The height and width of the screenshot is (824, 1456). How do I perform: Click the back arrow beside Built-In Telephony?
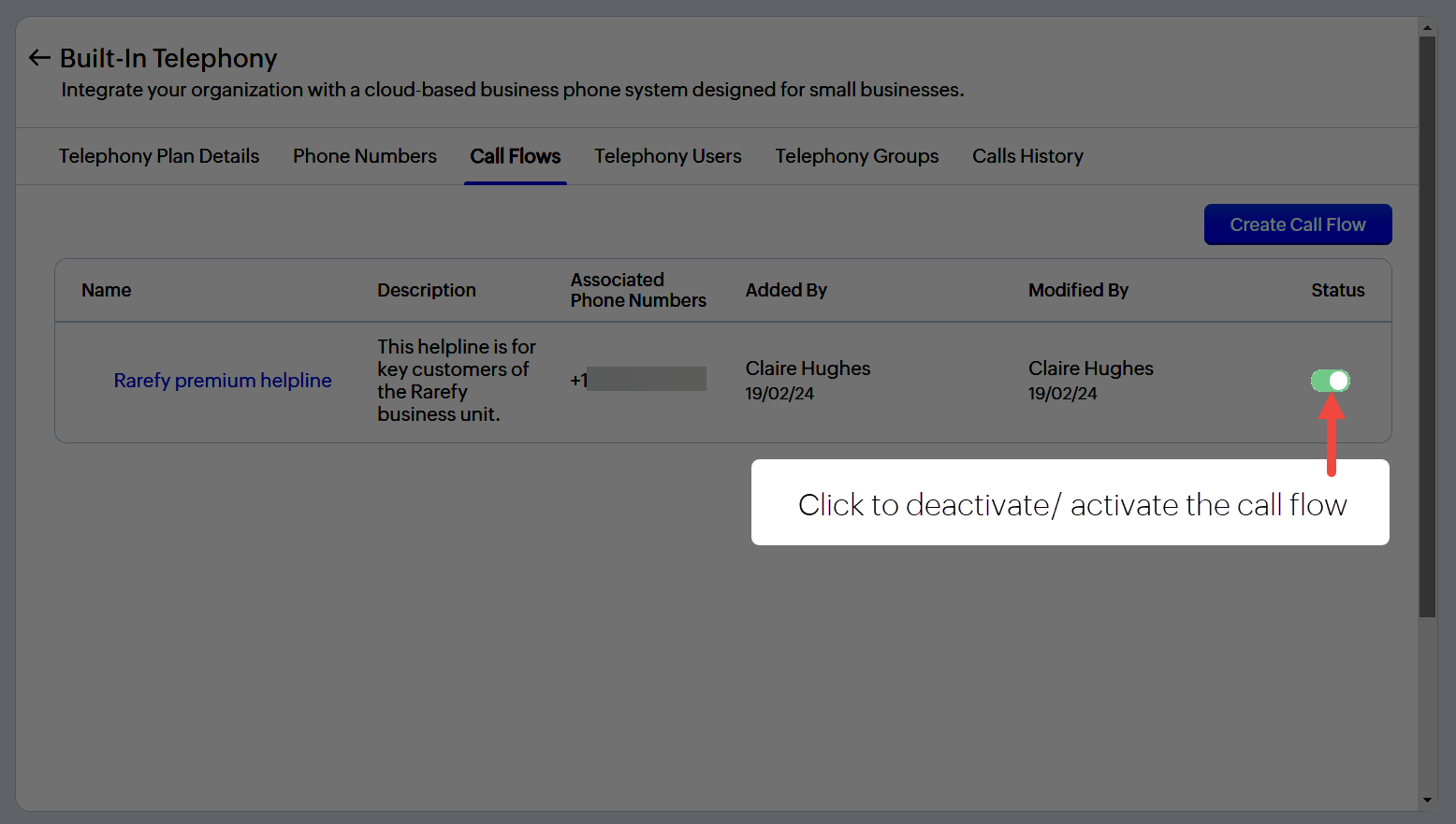tap(39, 58)
